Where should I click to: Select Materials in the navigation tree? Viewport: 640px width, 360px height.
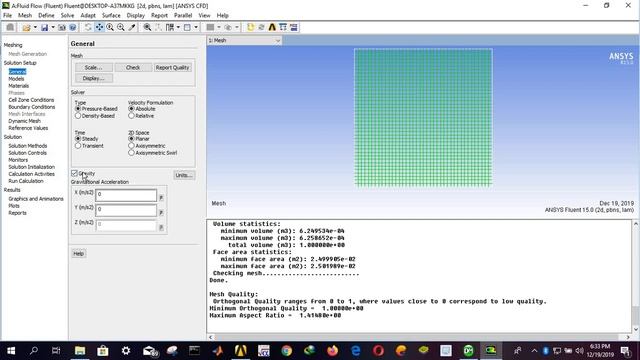coord(19,86)
